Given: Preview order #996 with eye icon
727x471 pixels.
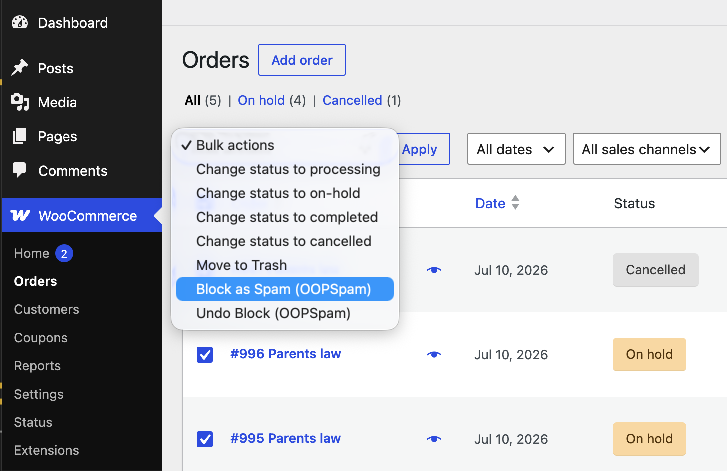Looking at the screenshot, I should click(434, 354).
